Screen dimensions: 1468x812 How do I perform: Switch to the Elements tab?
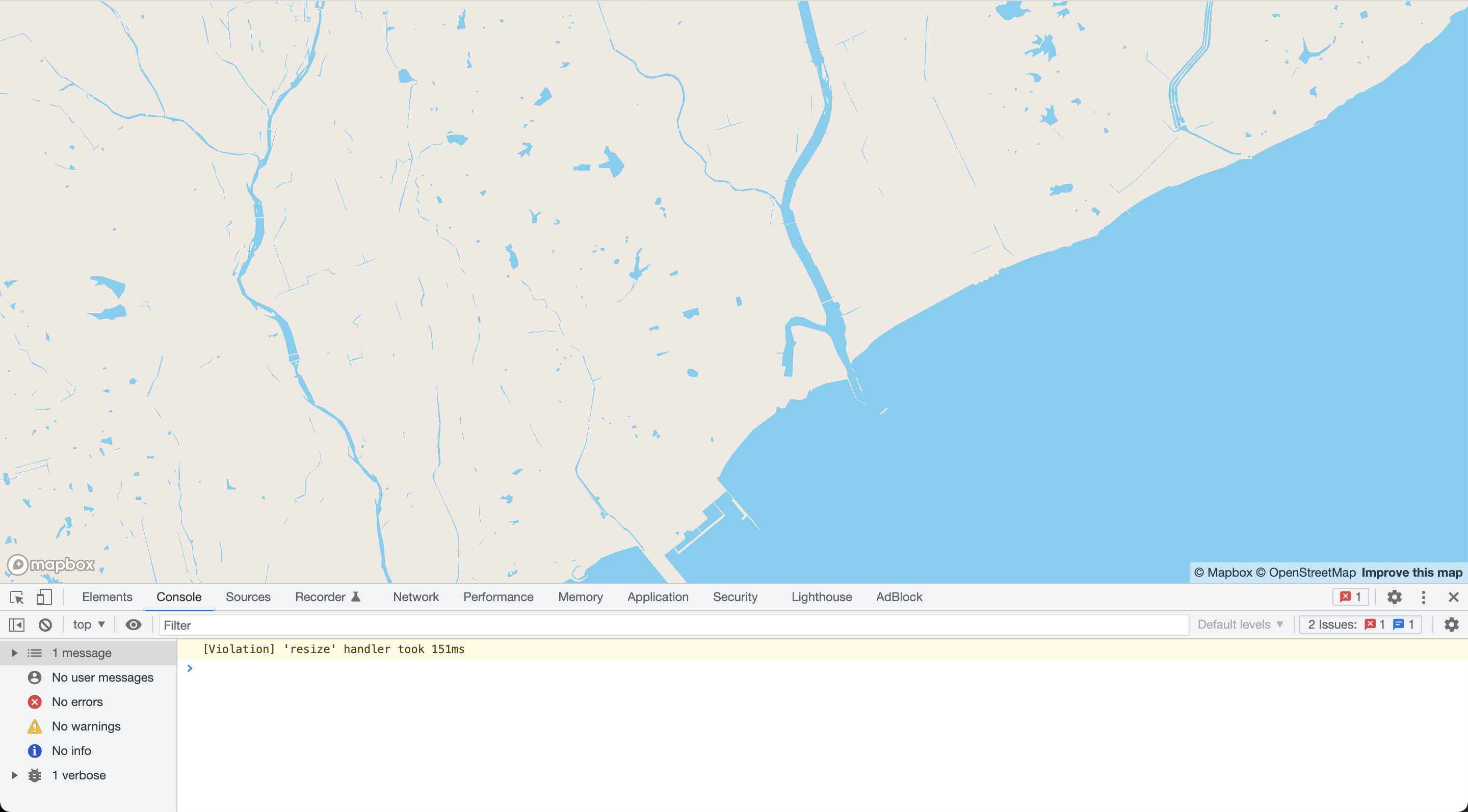coord(107,597)
